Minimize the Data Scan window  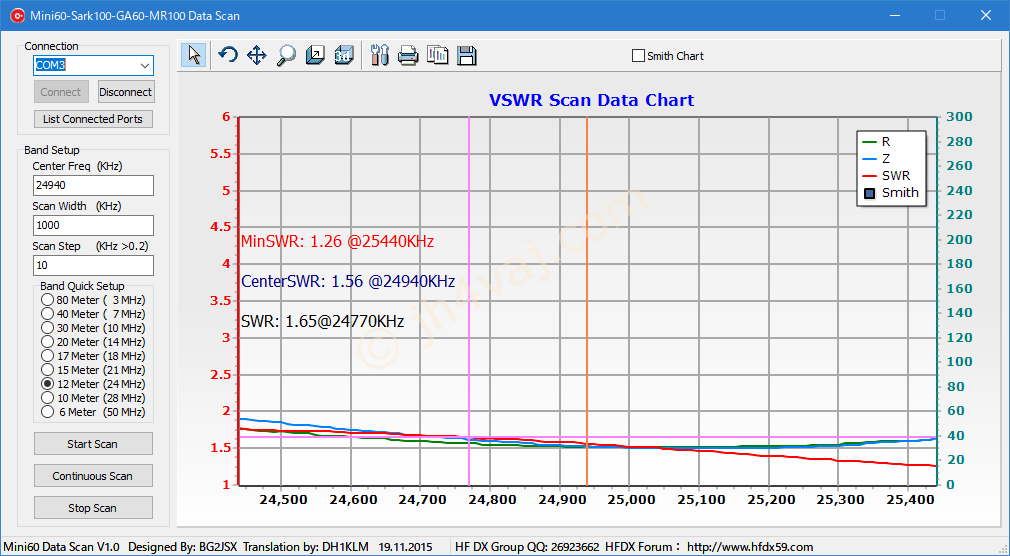tap(895, 15)
